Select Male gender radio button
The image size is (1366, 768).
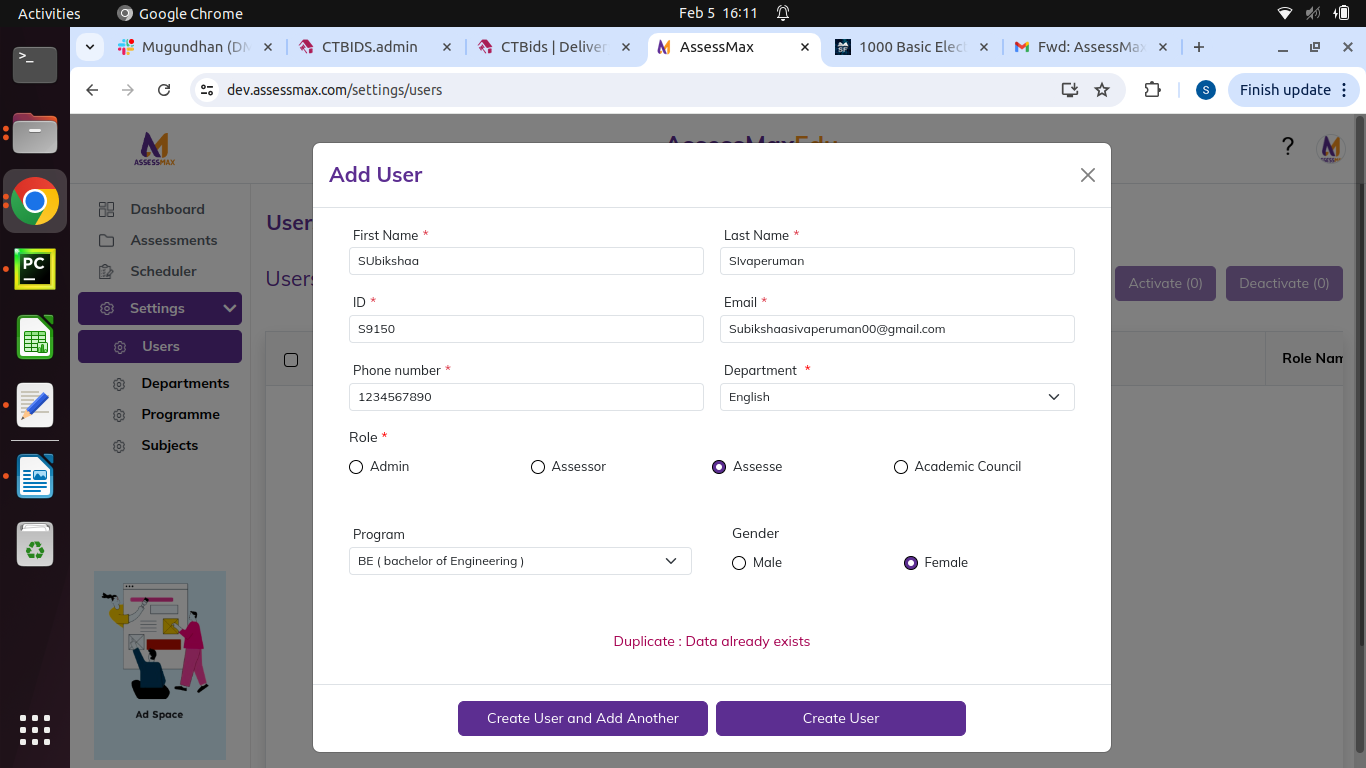click(x=739, y=563)
